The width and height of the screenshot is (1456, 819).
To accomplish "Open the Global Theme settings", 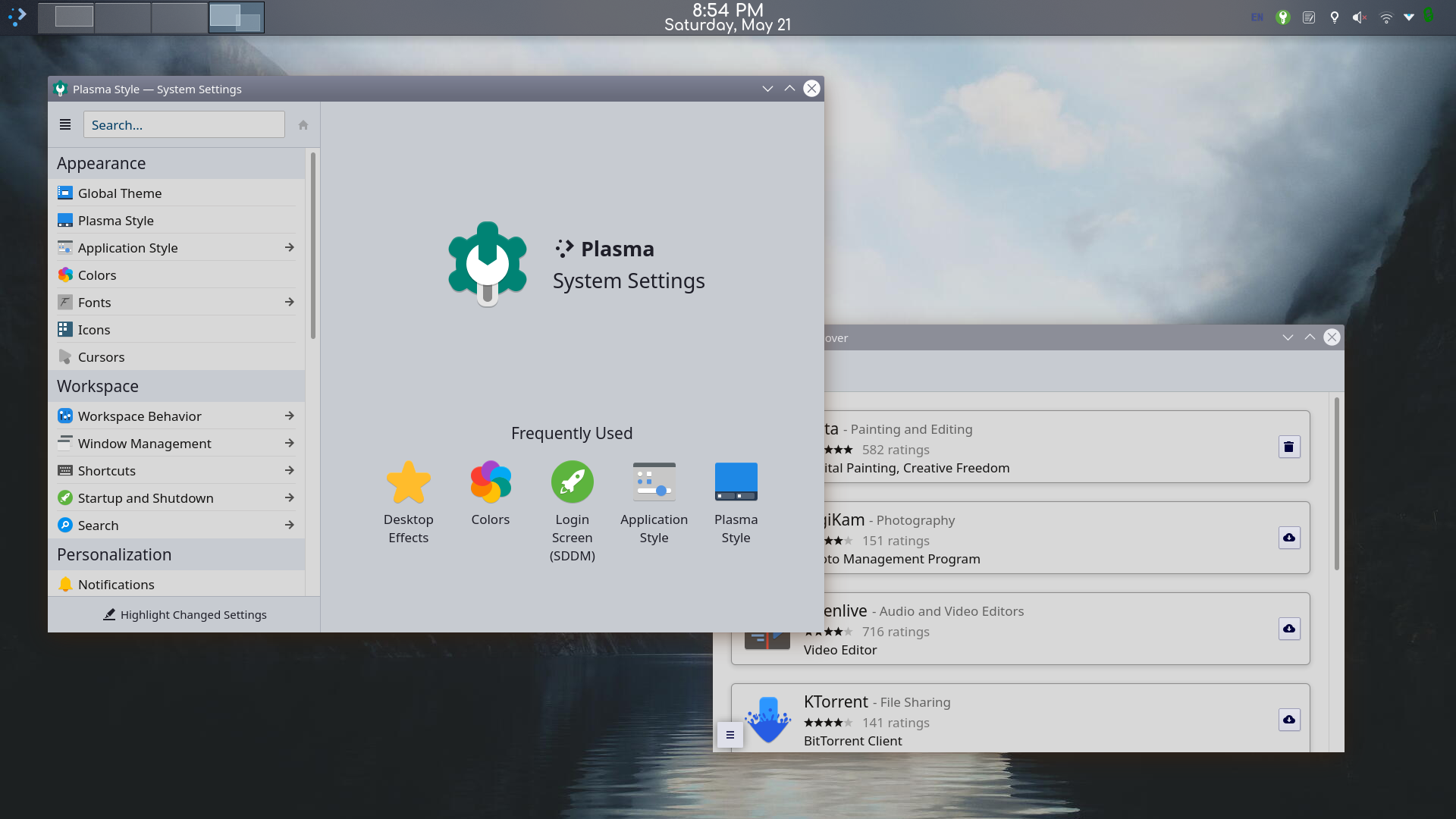I will [x=176, y=193].
